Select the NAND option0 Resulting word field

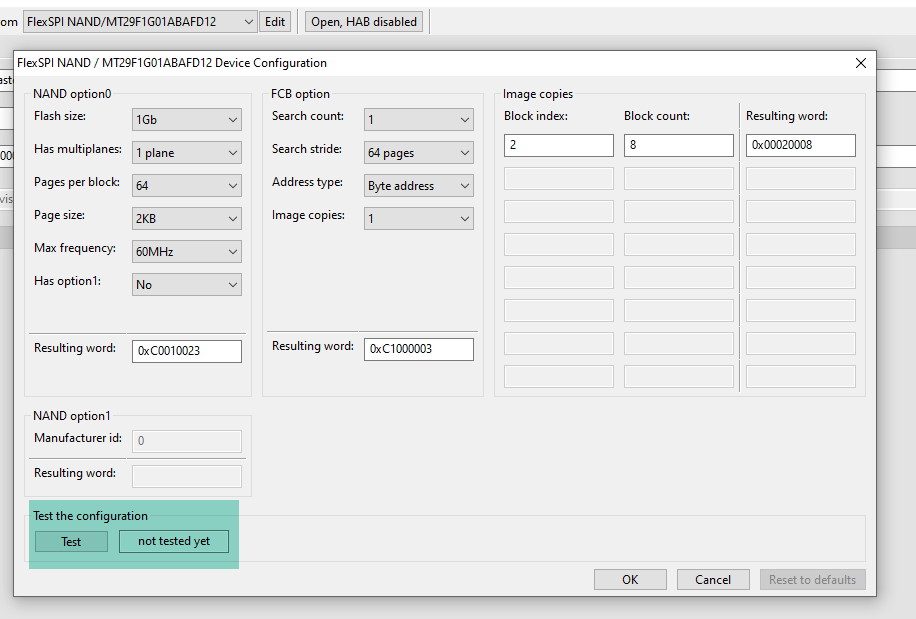coord(187,351)
